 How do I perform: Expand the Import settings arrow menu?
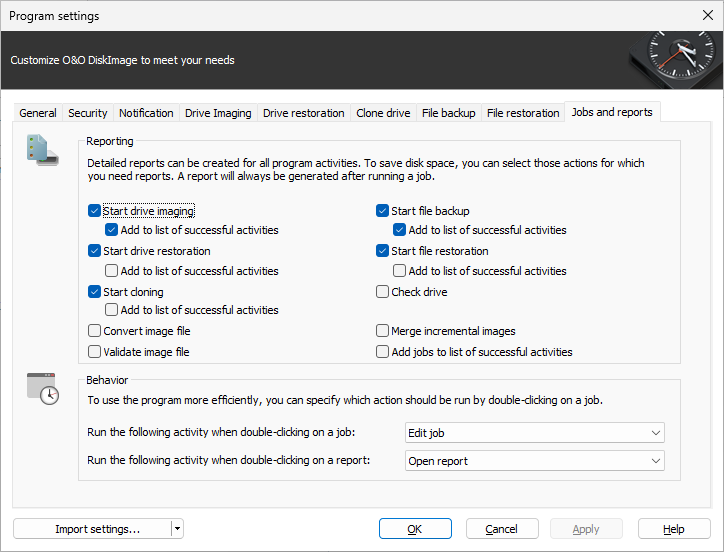(177, 528)
